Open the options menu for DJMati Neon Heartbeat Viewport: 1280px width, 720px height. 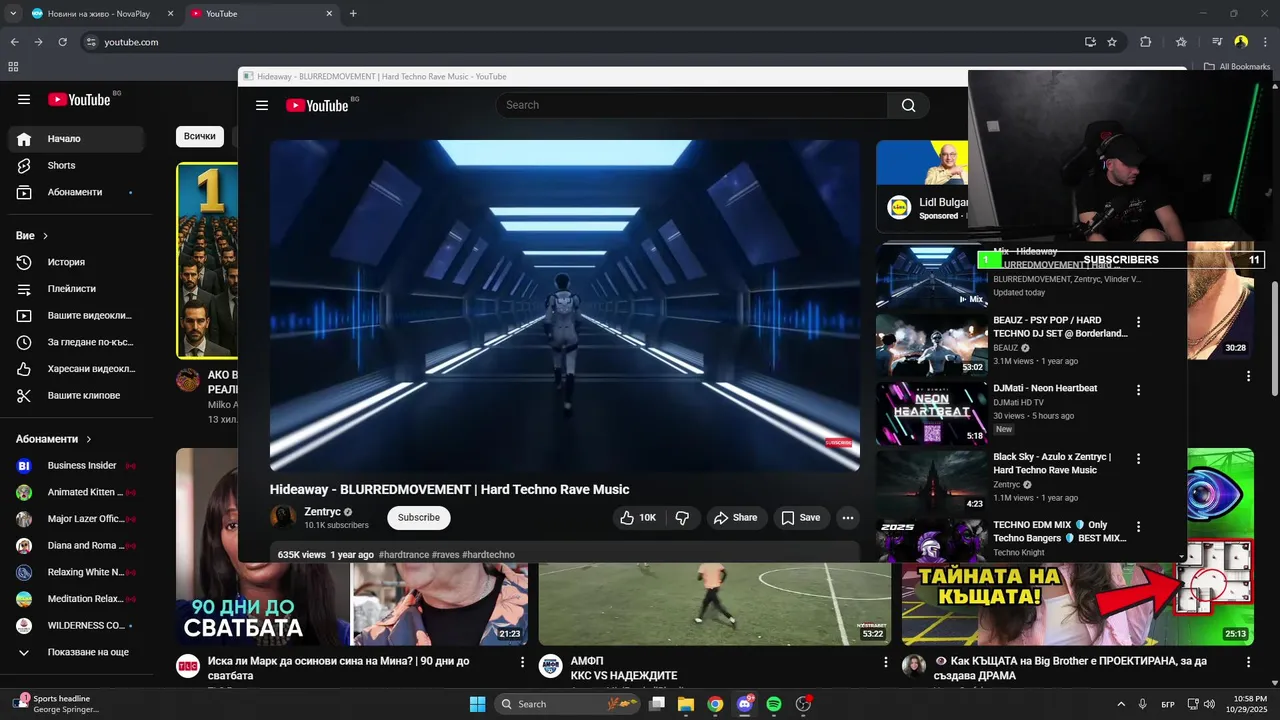(x=1138, y=390)
